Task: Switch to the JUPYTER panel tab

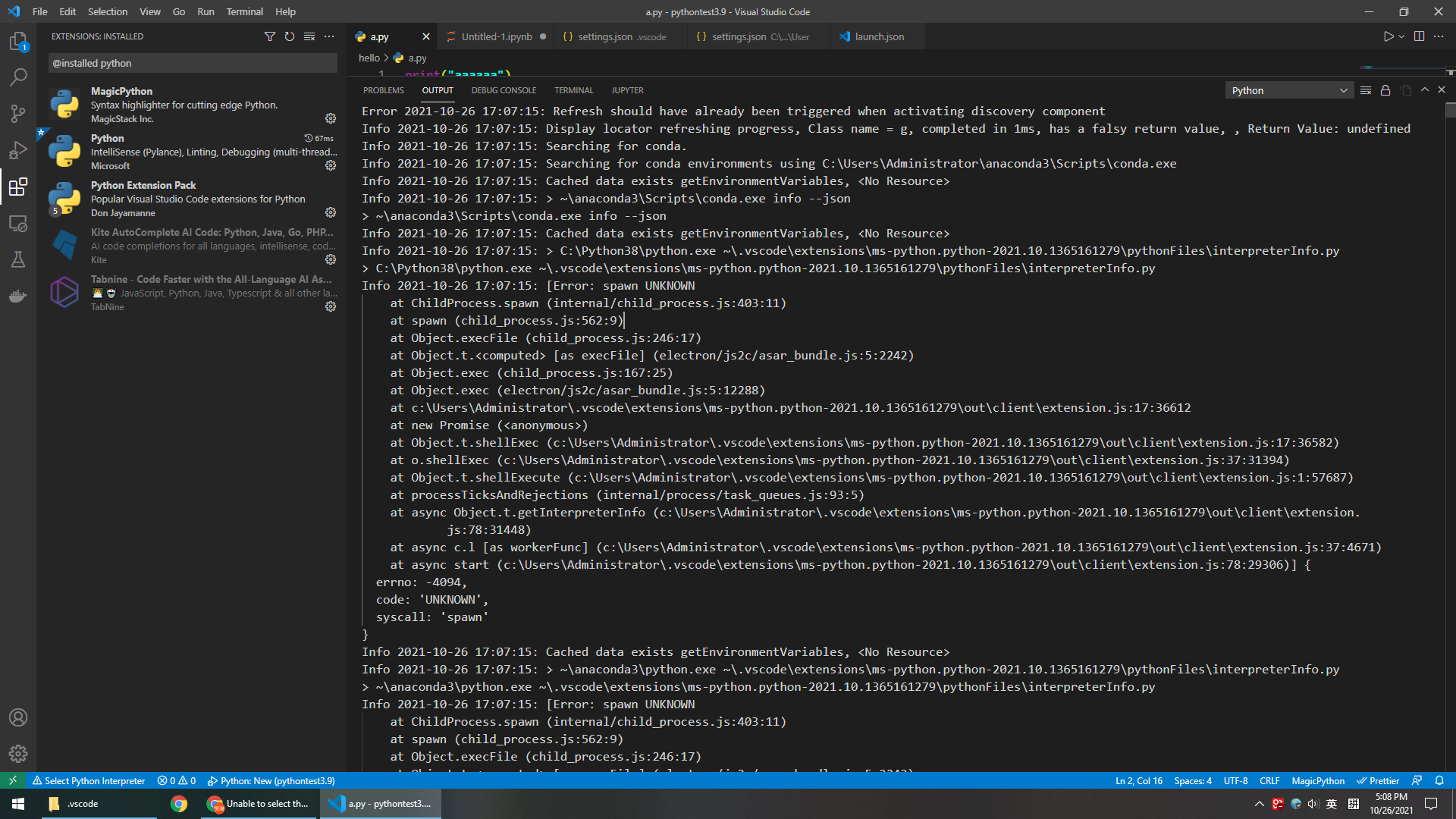Action: tap(627, 90)
